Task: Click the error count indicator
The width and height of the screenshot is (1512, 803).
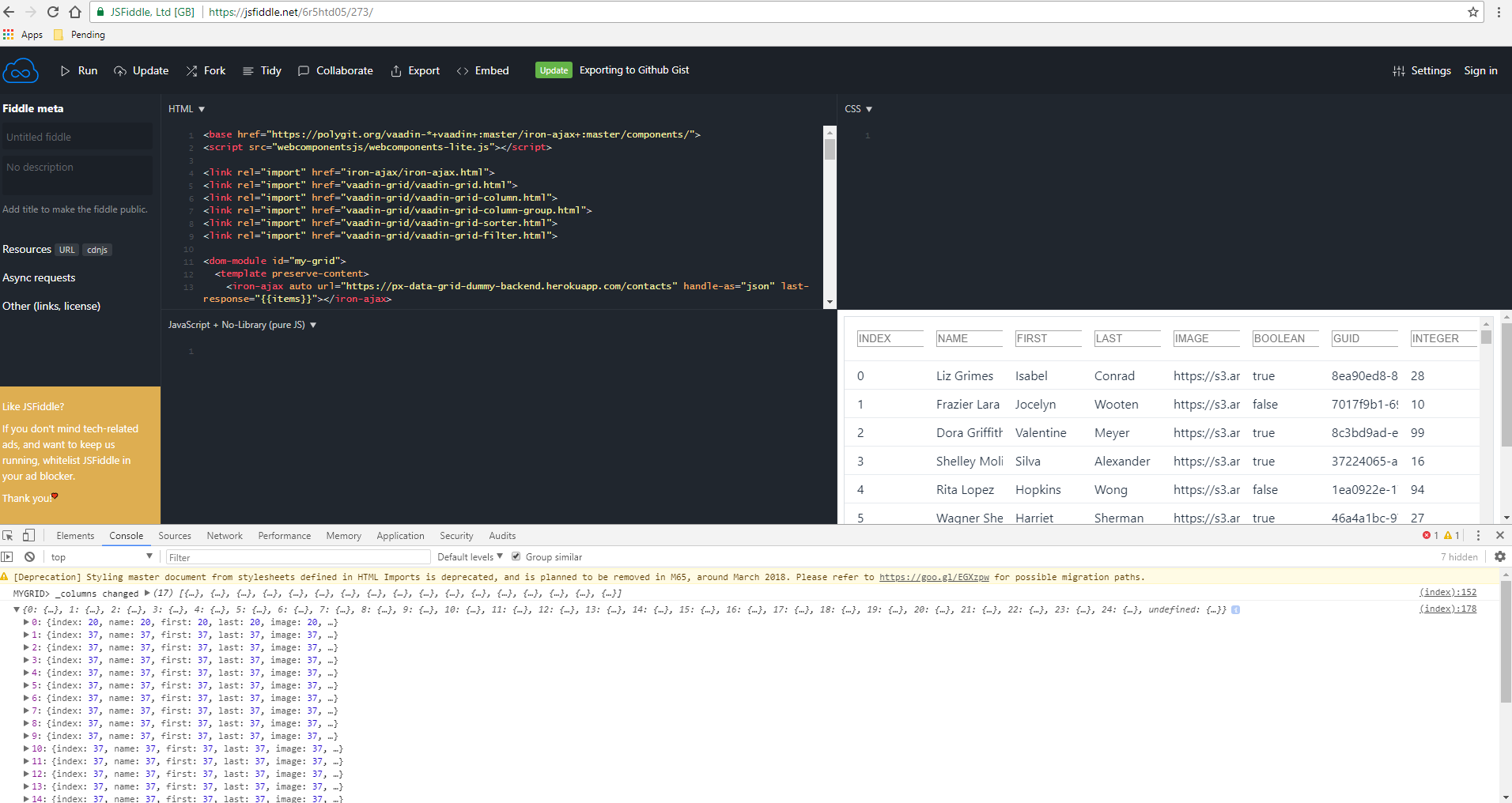Action: tap(1431, 535)
